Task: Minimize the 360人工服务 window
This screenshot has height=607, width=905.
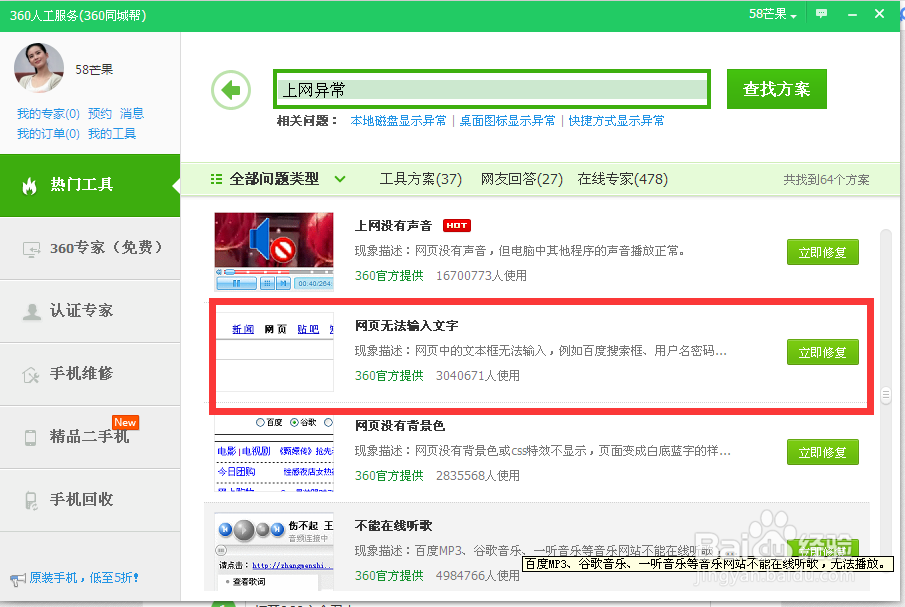Action: coord(852,14)
